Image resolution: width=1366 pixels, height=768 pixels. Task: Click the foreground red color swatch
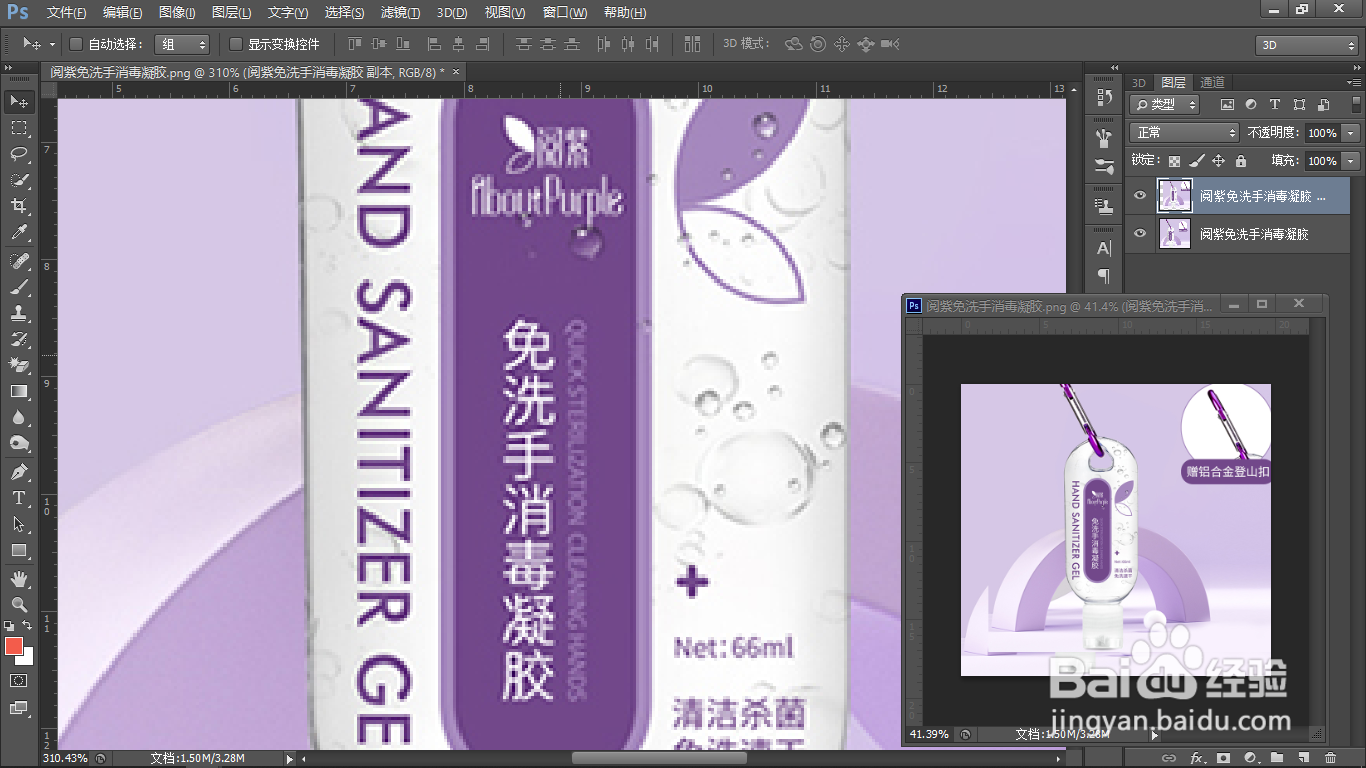click(14, 646)
